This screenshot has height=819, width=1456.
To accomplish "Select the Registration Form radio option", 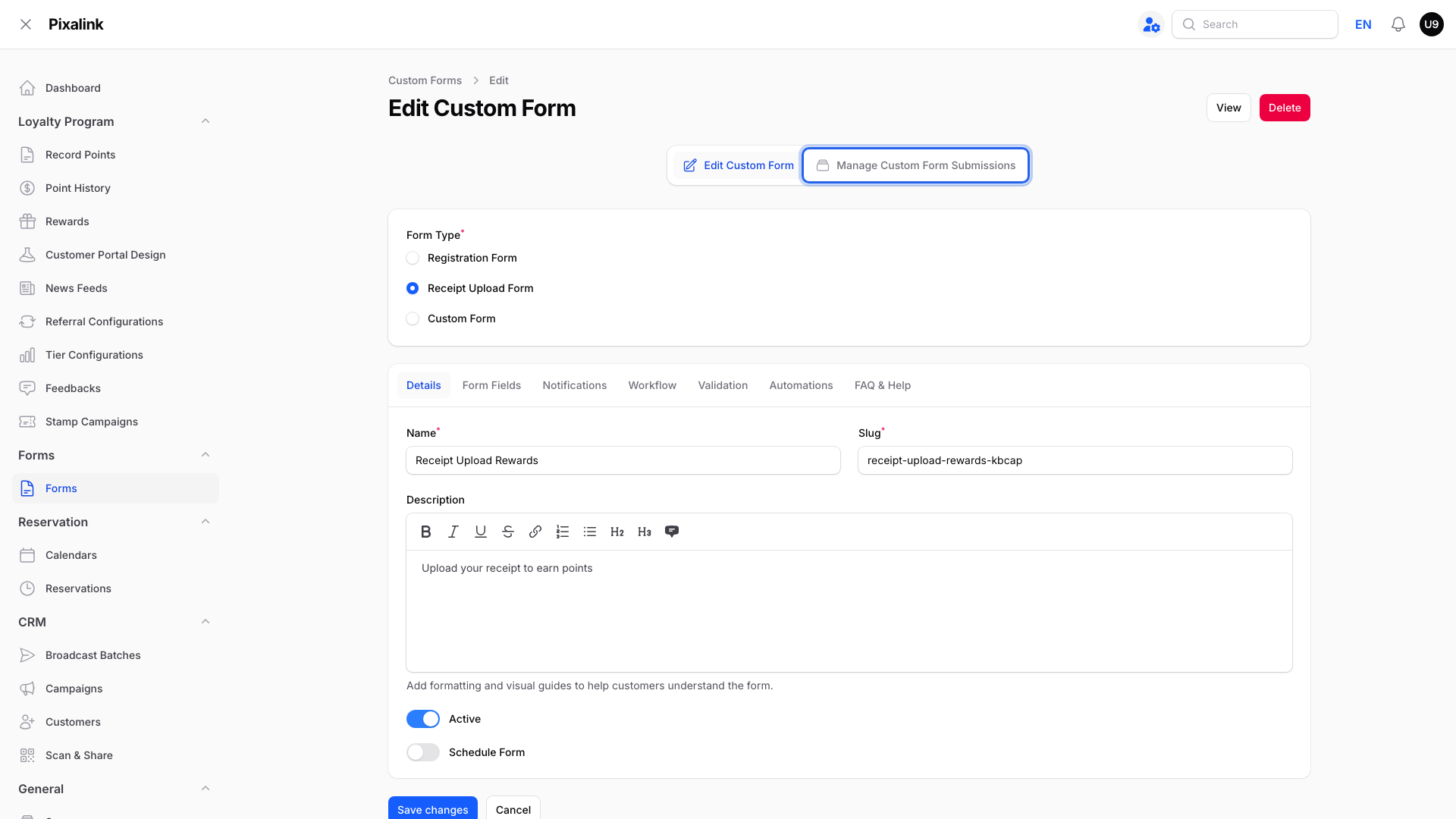I will (413, 258).
